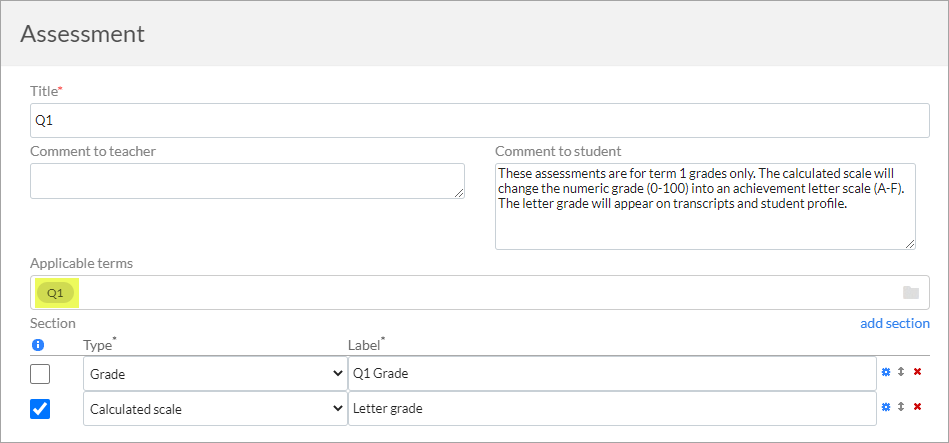
Task: Open settings gear for Q1 Grade row
Action: point(886,372)
